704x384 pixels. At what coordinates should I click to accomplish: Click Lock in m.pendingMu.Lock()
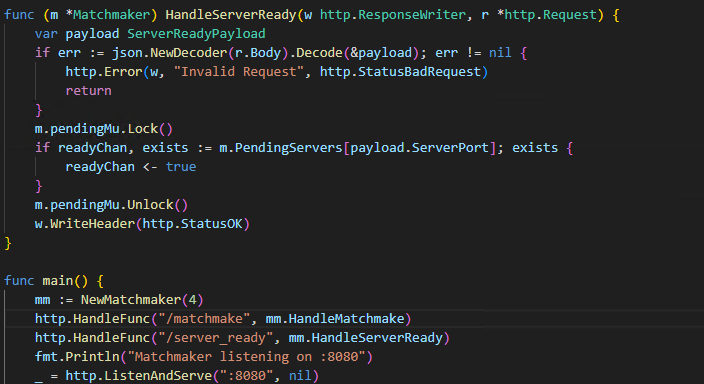tap(143, 129)
